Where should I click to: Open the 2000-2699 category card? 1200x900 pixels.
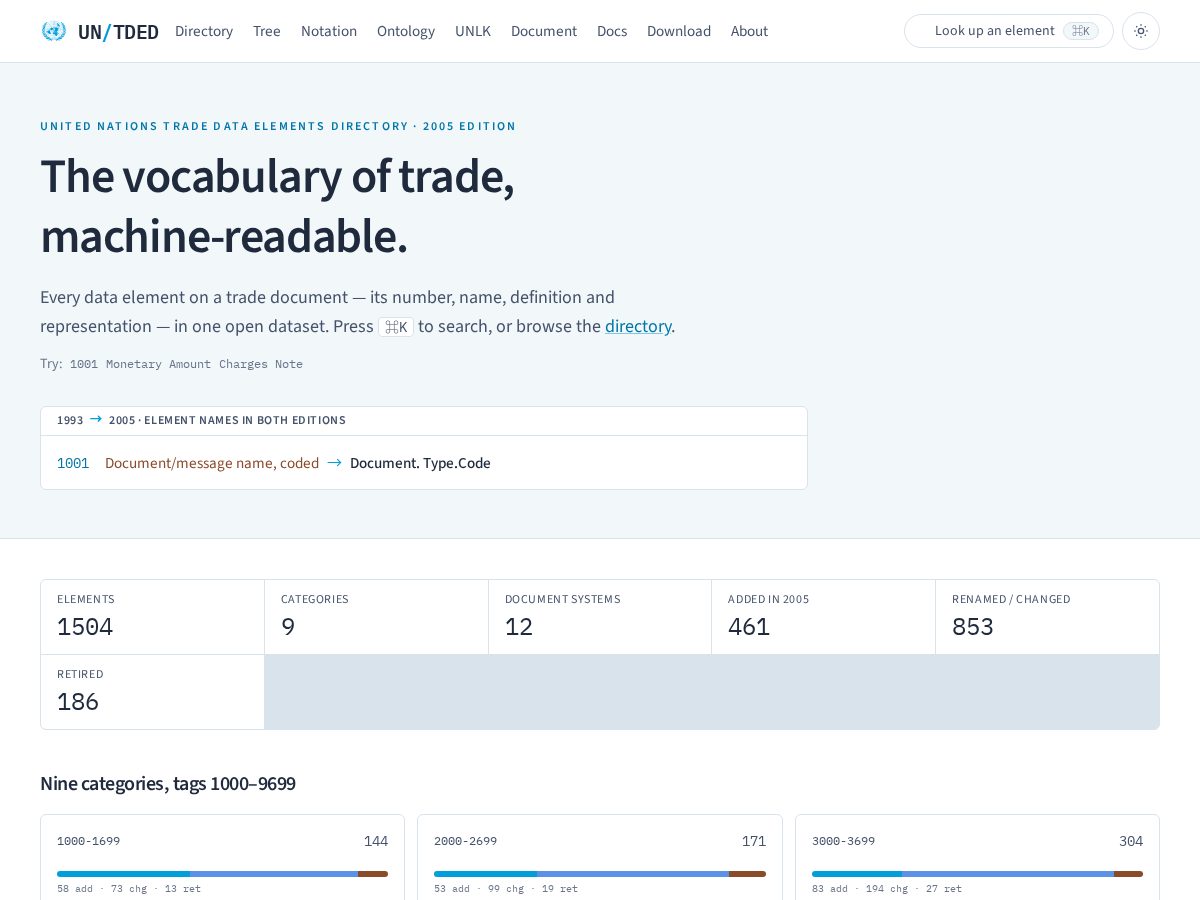[x=600, y=858]
